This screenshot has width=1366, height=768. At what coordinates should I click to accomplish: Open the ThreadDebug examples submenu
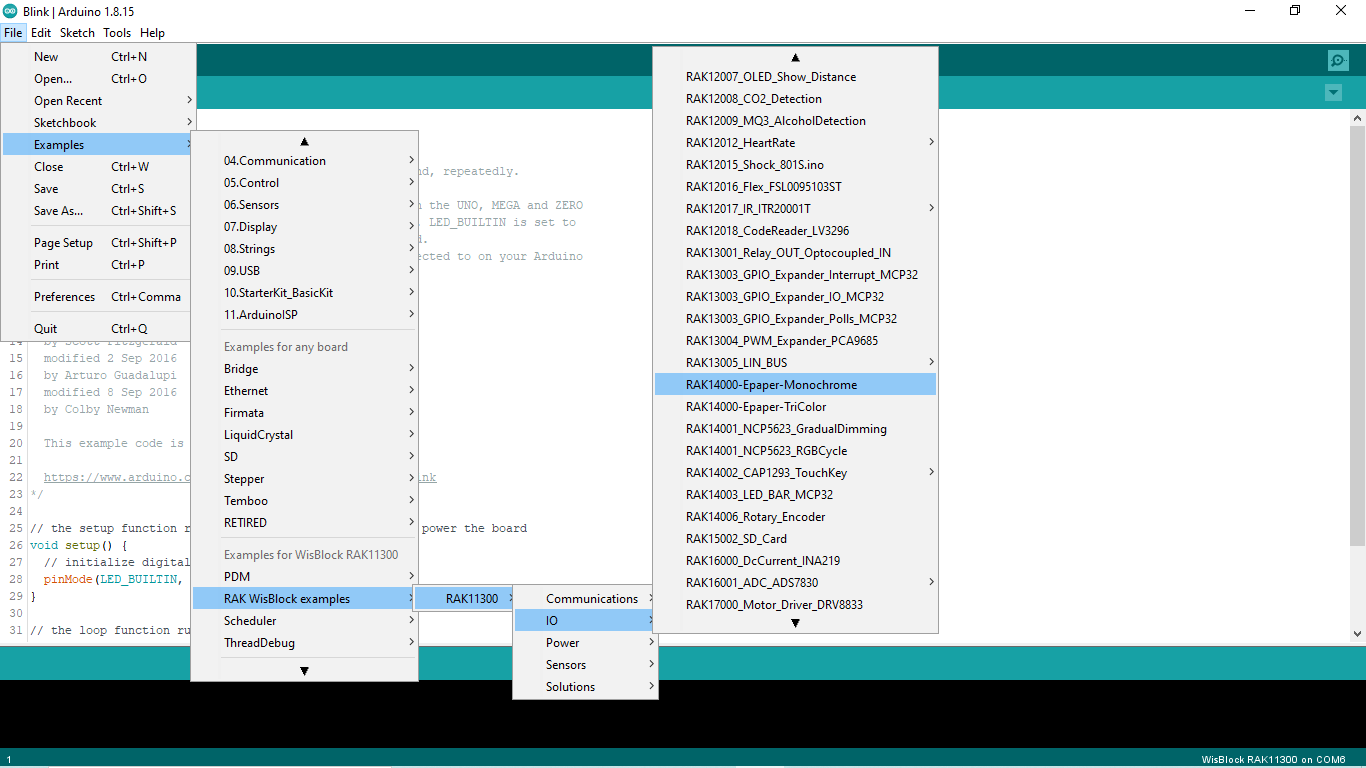(x=304, y=643)
